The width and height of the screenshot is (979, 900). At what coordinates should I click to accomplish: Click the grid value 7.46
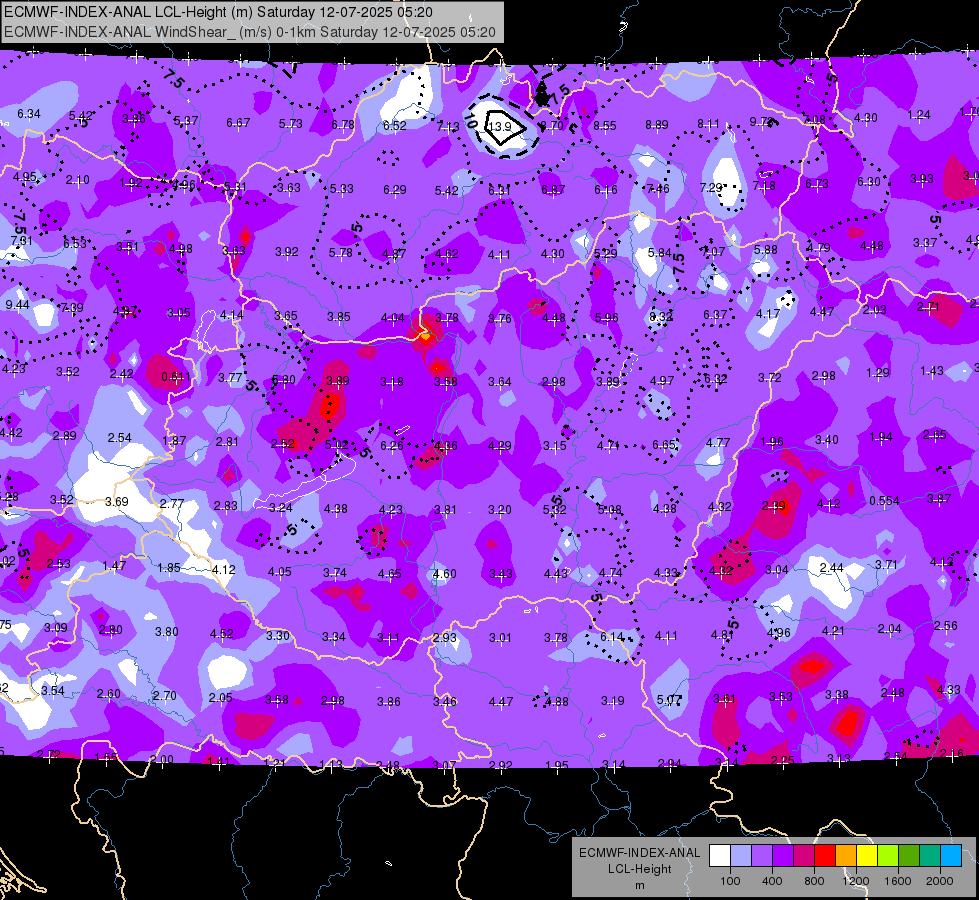[658, 189]
